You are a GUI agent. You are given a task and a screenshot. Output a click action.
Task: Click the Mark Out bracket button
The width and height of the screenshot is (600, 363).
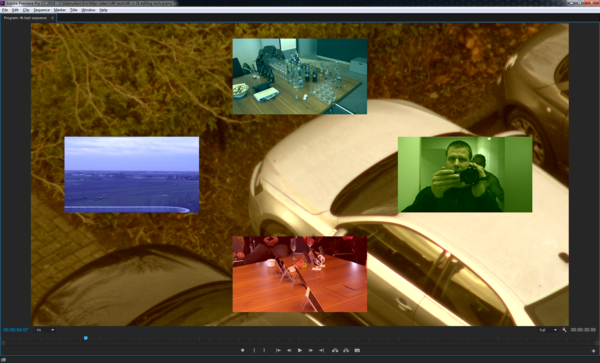point(264,350)
